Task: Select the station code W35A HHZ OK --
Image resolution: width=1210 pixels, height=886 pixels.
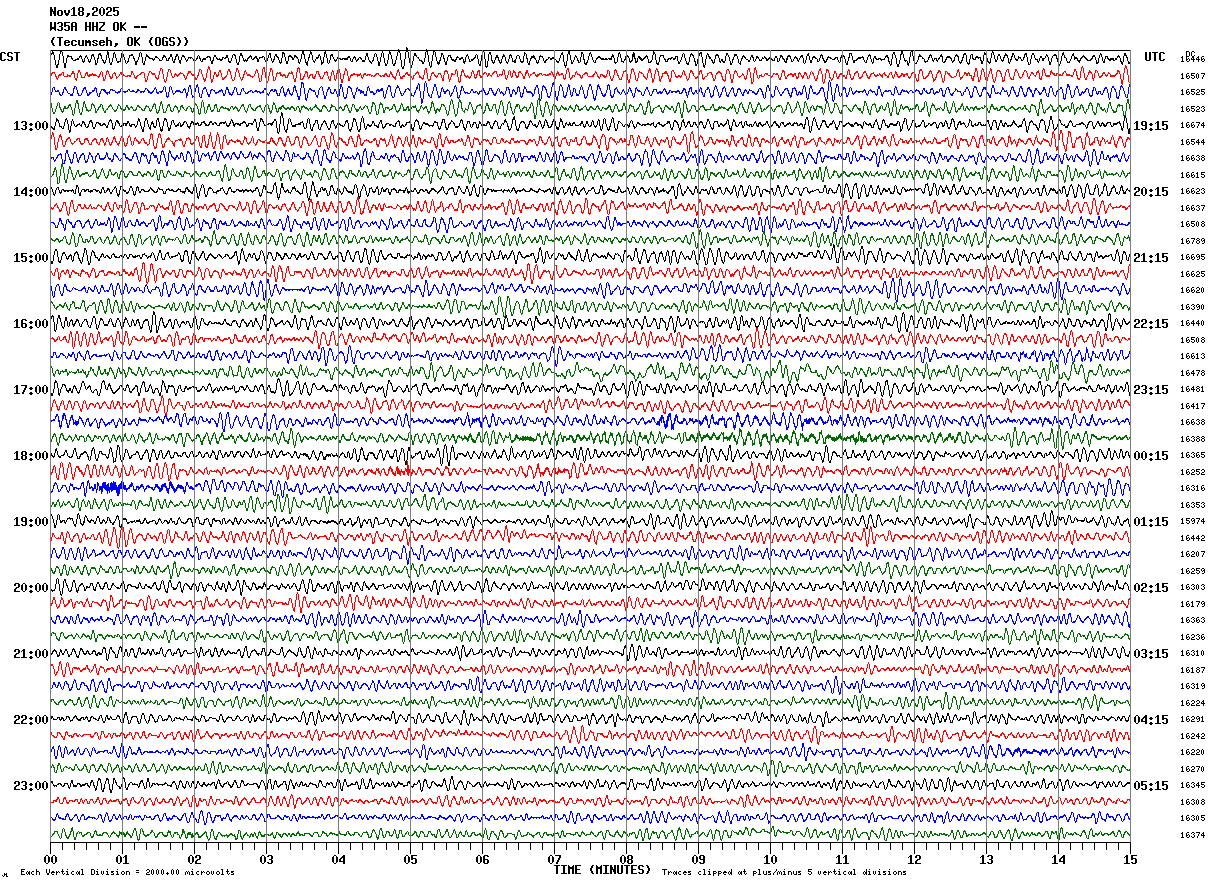Action: pyautogui.click(x=98, y=27)
